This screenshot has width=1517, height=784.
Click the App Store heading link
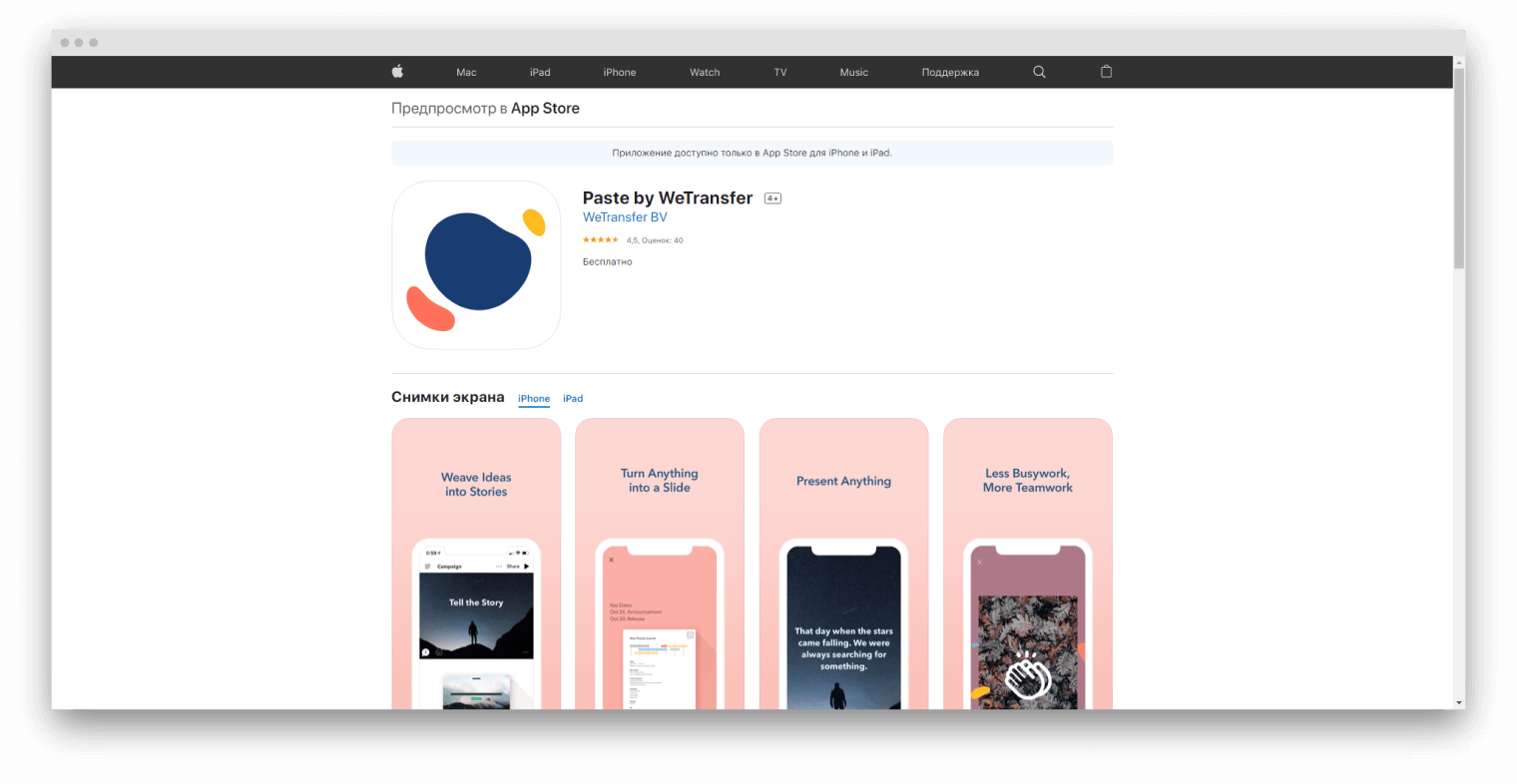click(x=545, y=108)
